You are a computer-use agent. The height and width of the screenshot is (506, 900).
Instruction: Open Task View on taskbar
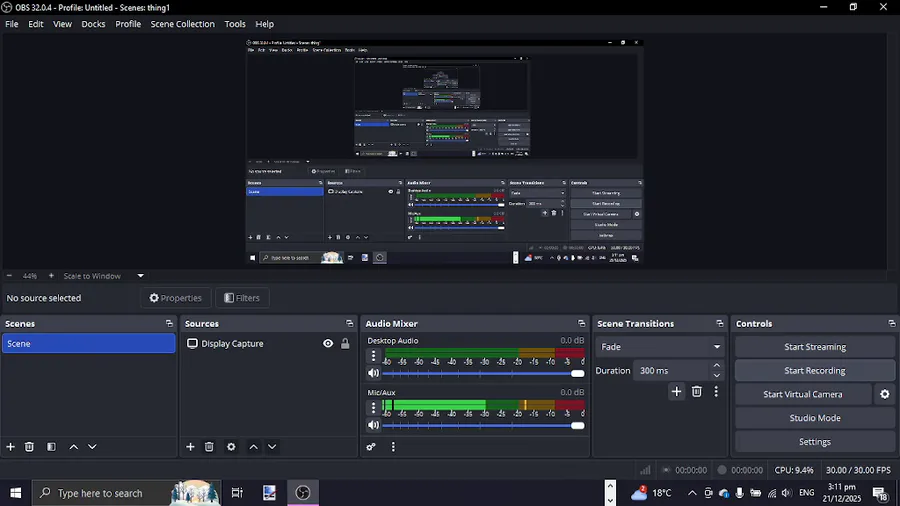(x=236, y=493)
